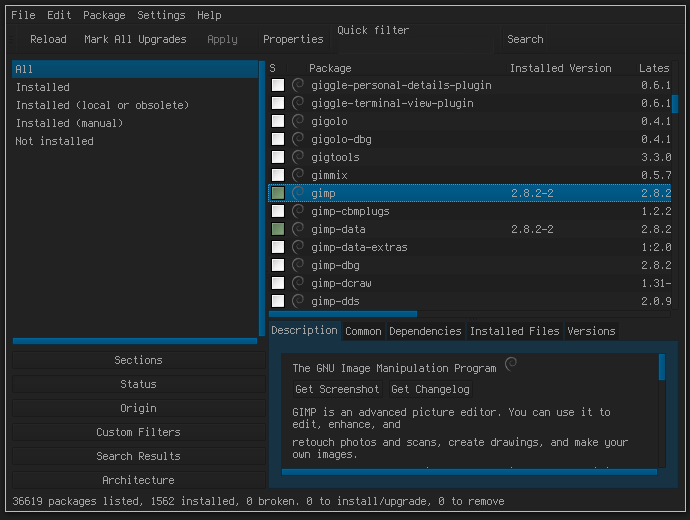Open the Settings menu
The width and height of the screenshot is (690, 520).
point(161,15)
